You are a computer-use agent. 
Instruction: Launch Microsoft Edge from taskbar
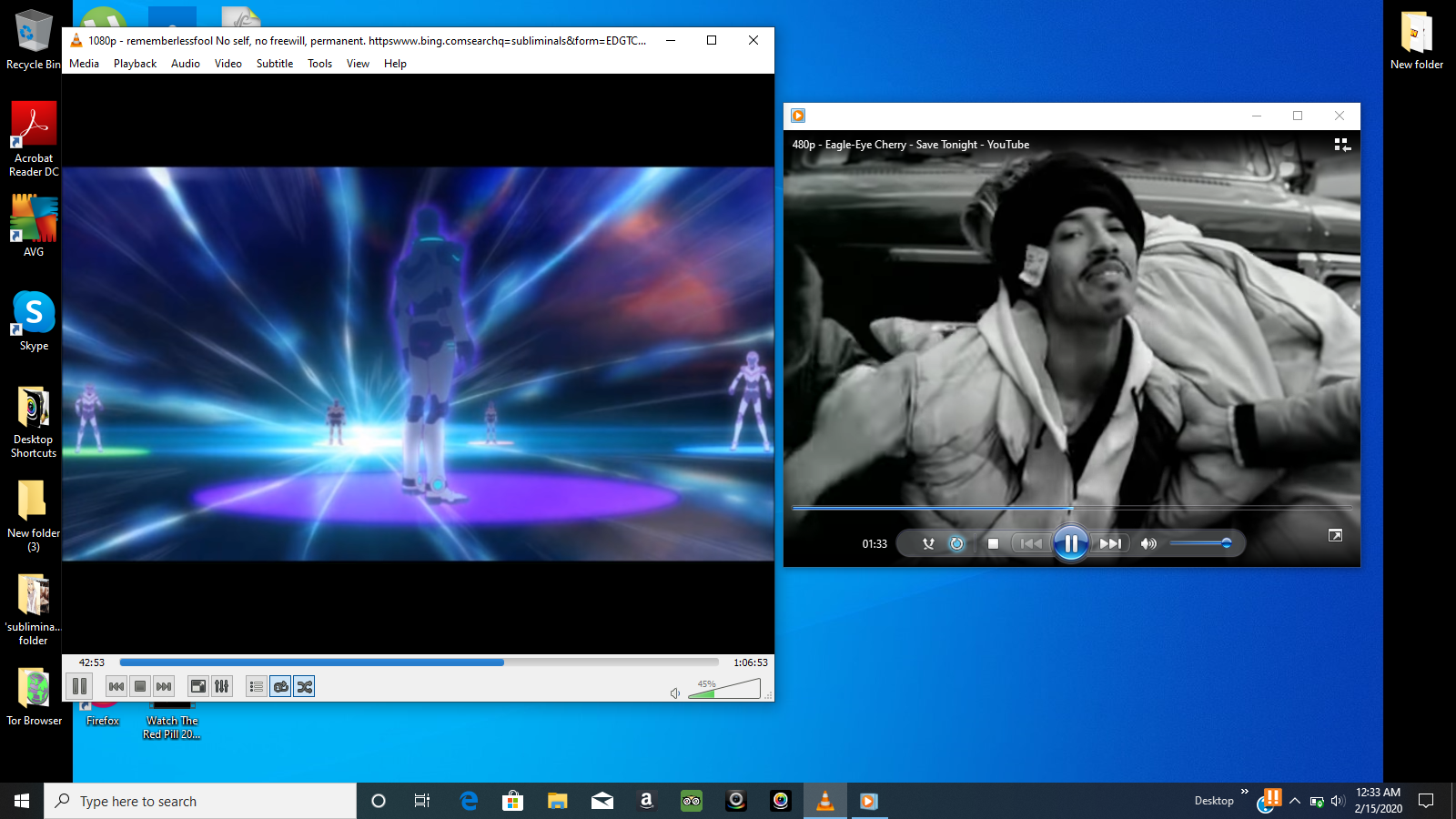click(x=469, y=801)
